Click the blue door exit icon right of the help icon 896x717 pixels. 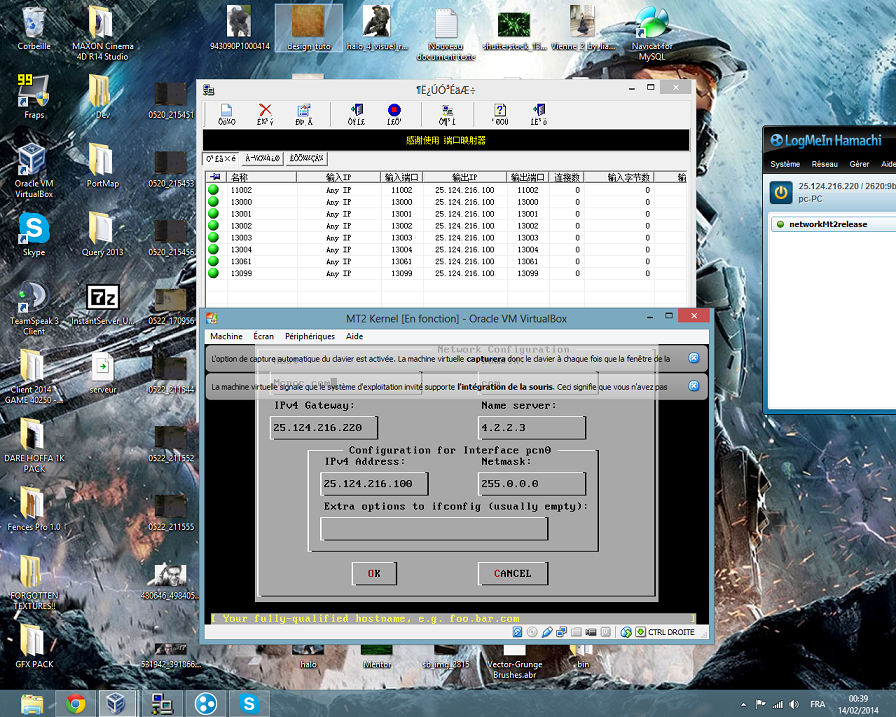point(538,114)
